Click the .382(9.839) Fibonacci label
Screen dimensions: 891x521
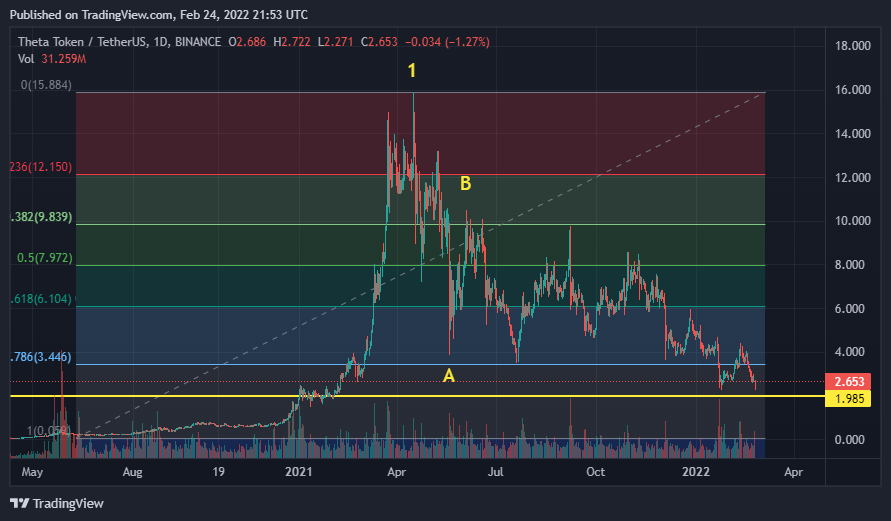click(41, 217)
